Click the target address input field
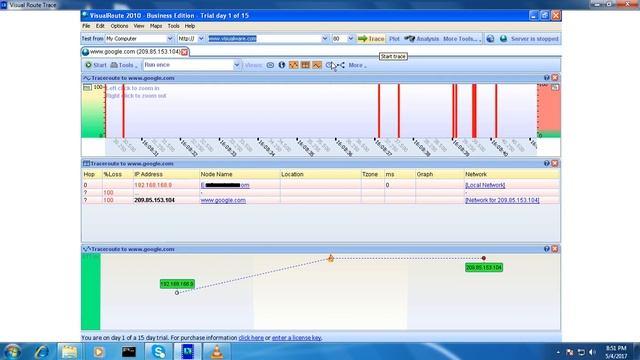Screen dimensions: 640x360 (x=264, y=39)
